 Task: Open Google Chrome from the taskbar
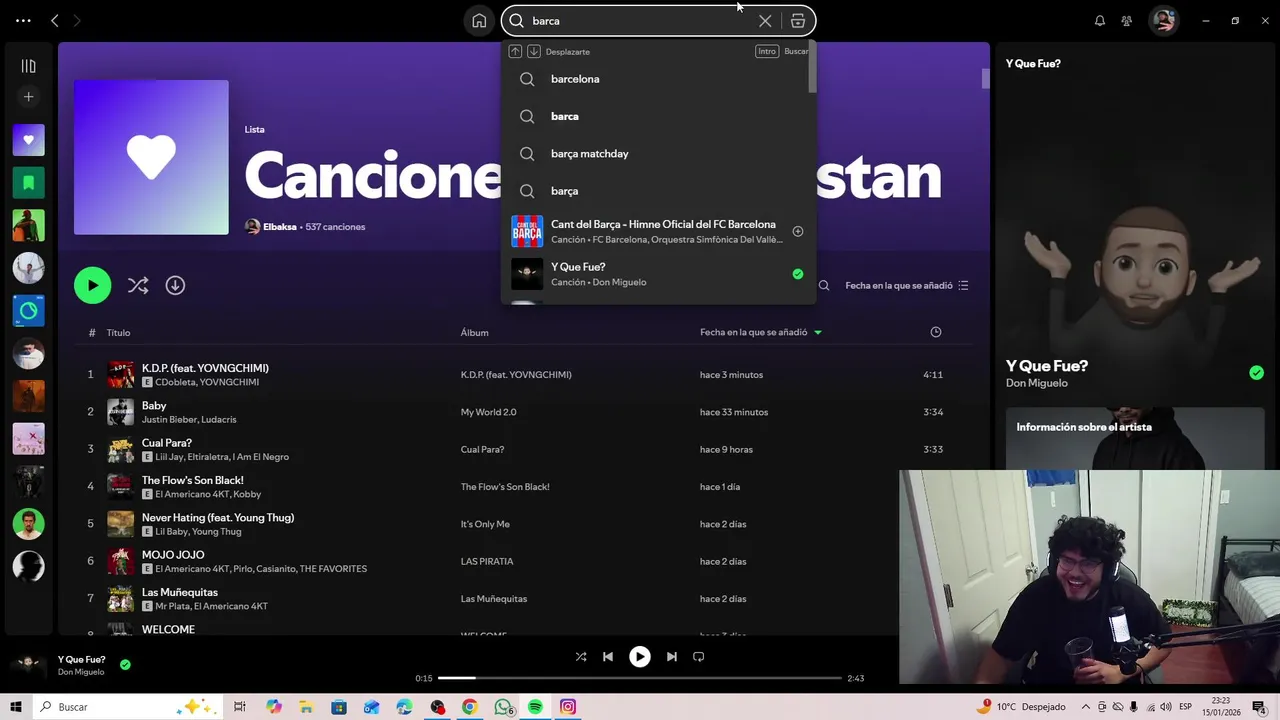[x=470, y=707]
